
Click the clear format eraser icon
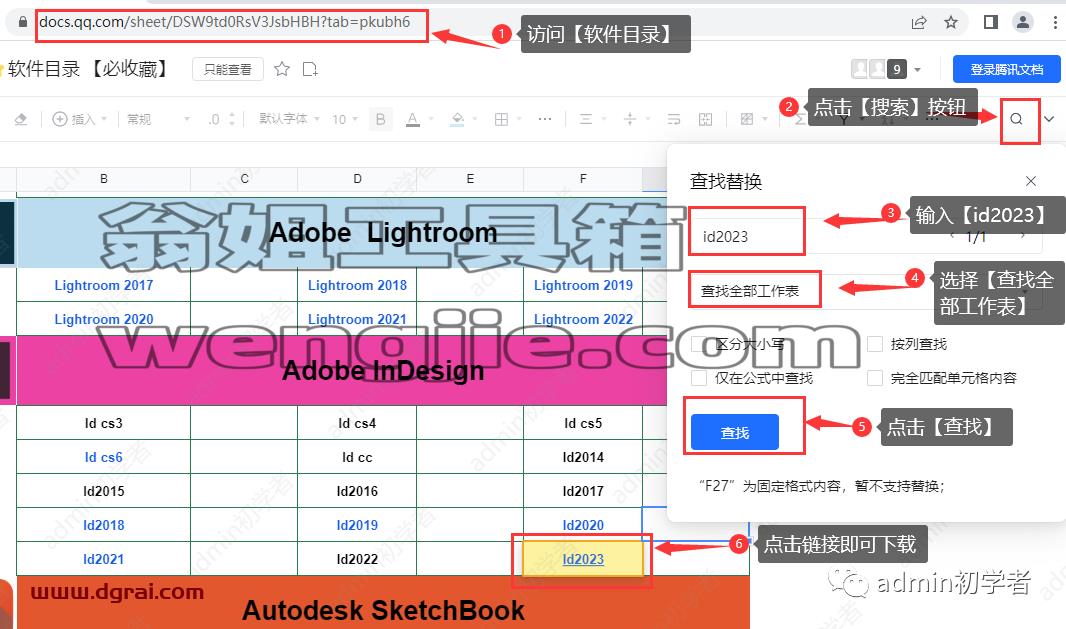pyautogui.click(x=21, y=120)
